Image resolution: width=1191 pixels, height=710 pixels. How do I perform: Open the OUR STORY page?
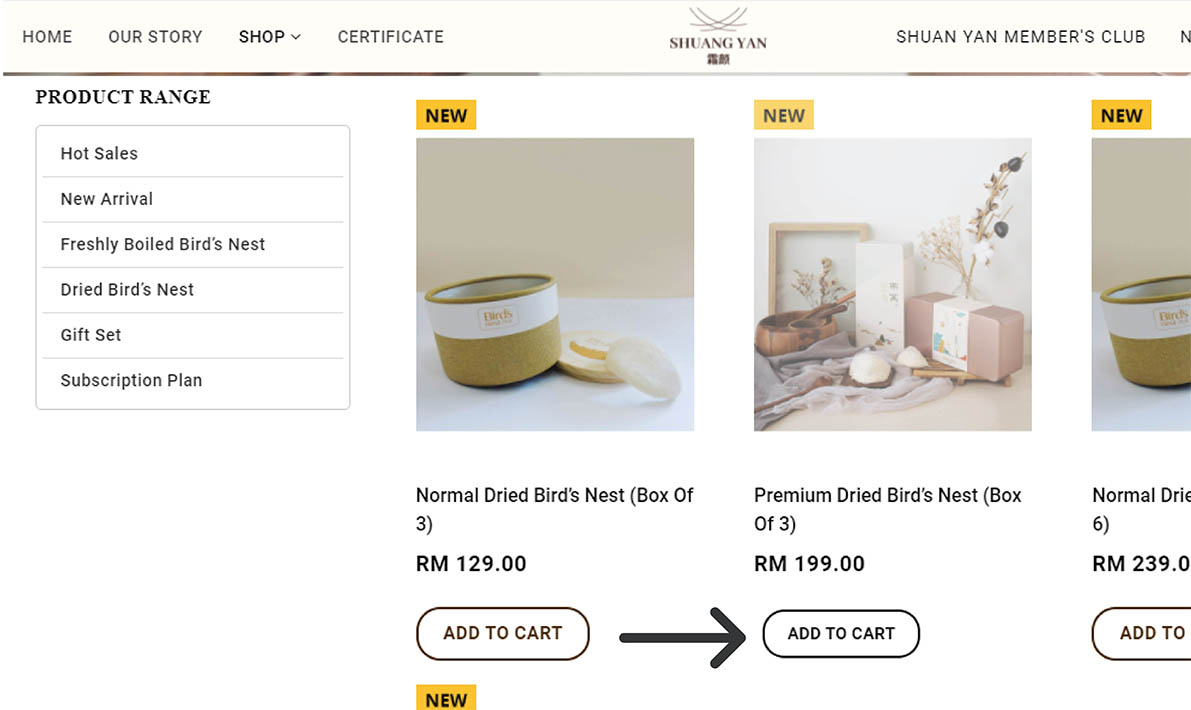155,37
